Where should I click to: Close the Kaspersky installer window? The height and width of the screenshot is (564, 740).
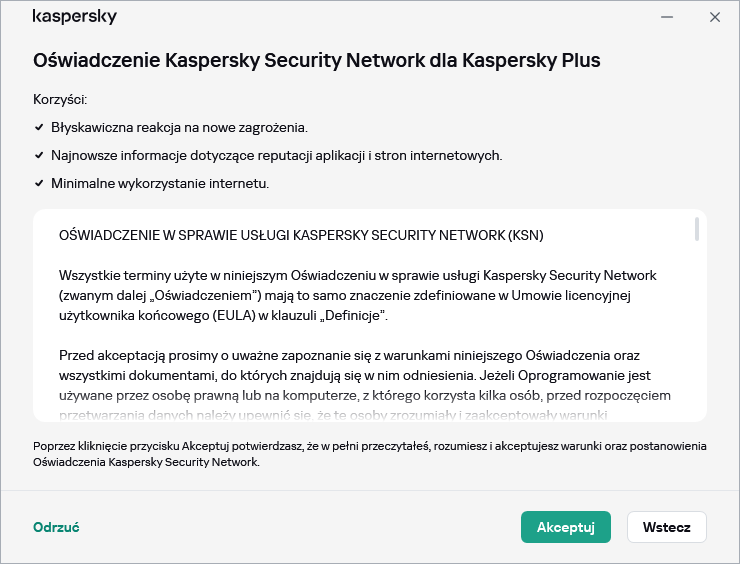tap(715, 17)
